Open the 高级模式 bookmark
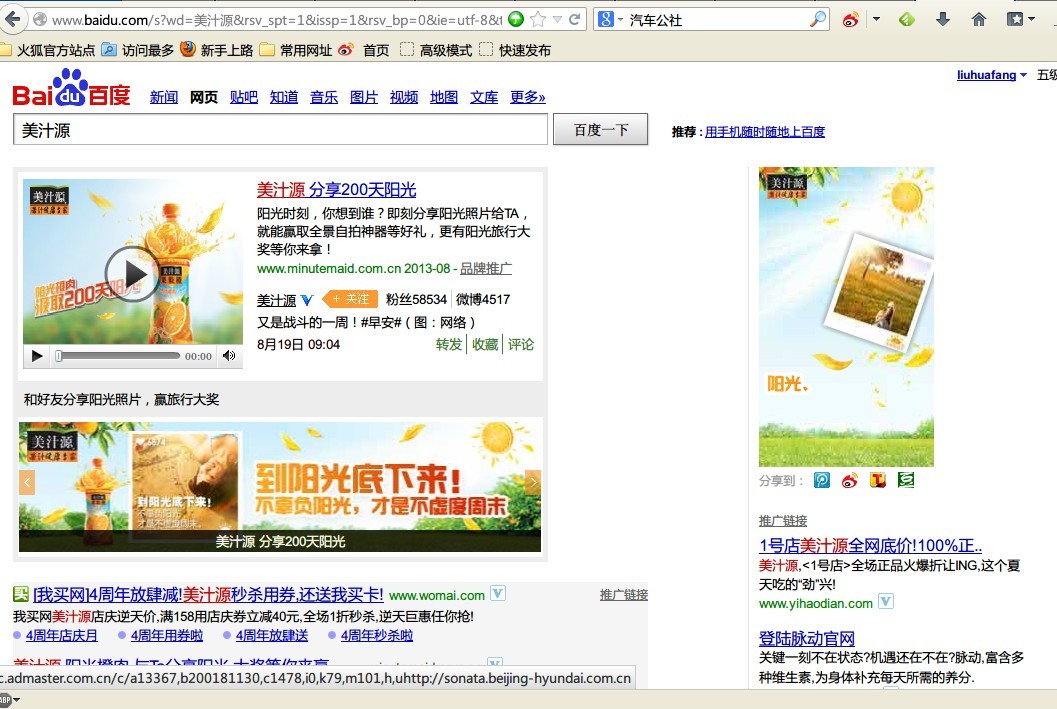This screenshot has width=1057, height=709. (436, 51)
